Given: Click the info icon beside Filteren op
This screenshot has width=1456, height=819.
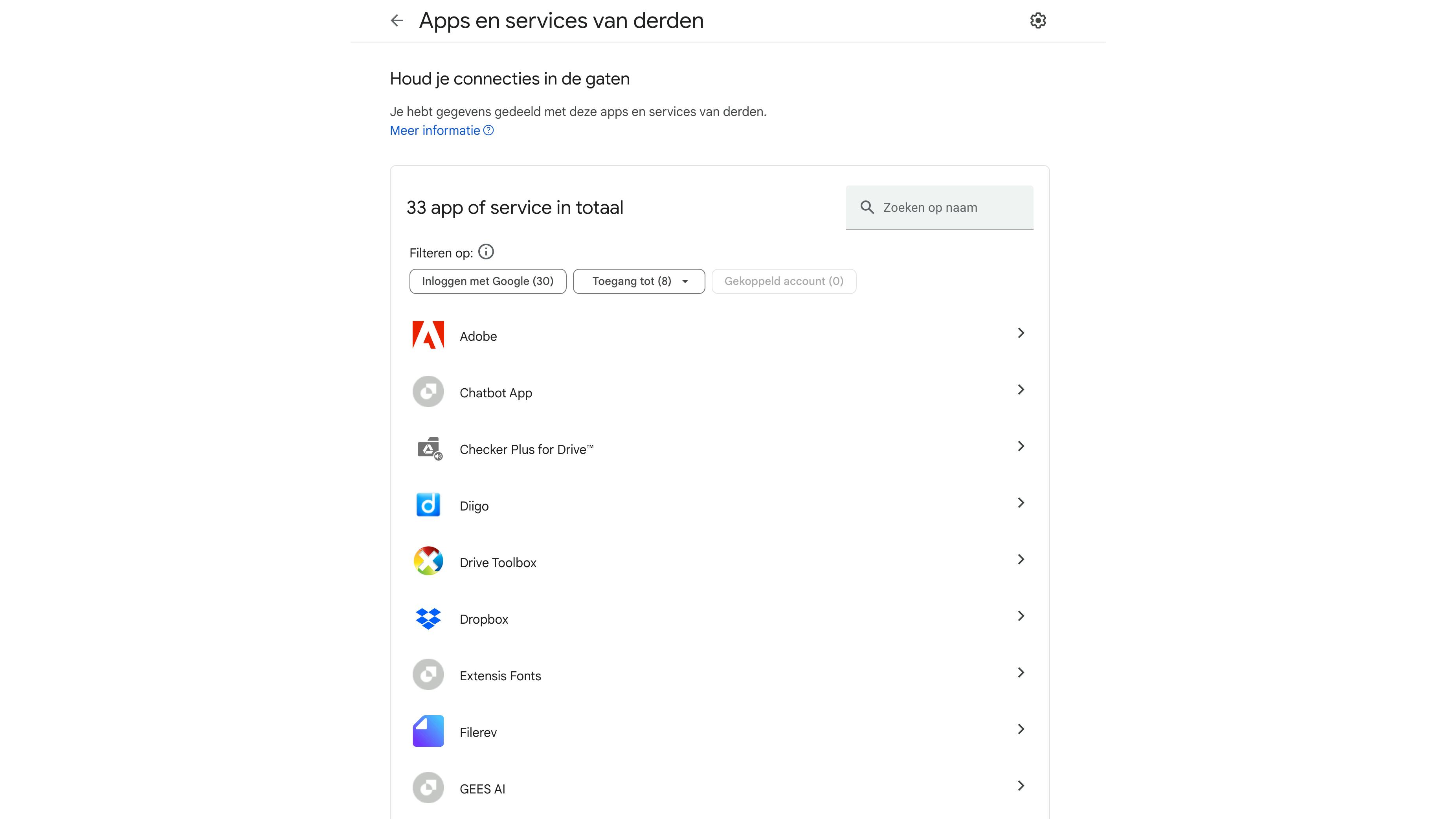Looking at the screenshot, I should 486,252.
